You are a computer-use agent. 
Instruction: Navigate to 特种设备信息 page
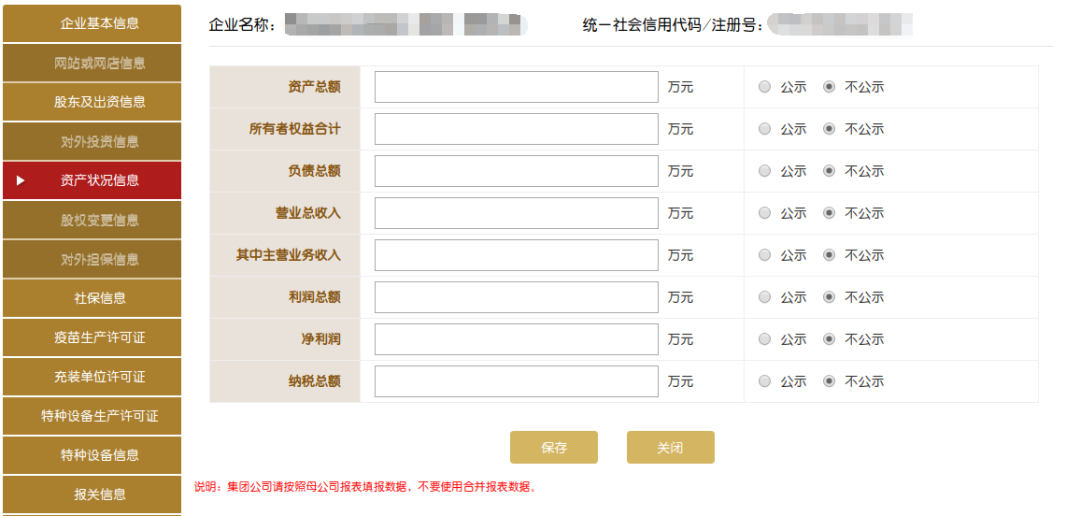pyautogui.click(x=92, y=455)
